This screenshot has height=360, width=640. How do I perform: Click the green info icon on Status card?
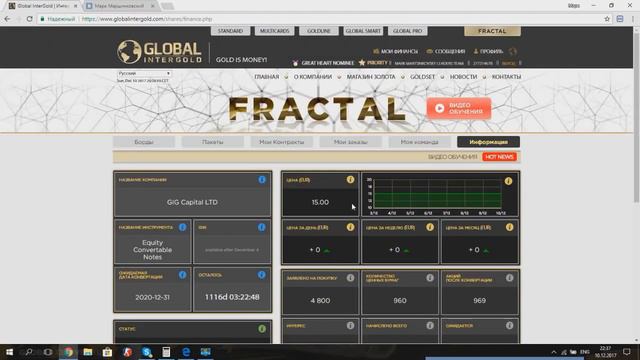[262, 329]
